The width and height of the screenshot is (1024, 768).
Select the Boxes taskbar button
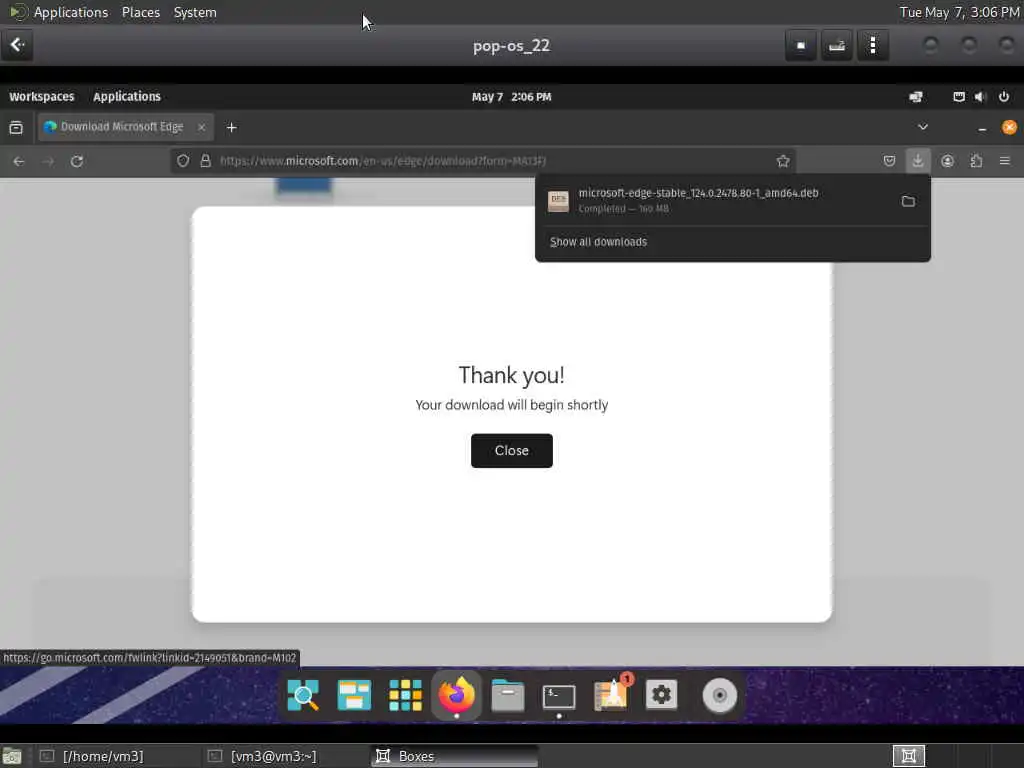[454, 756]
